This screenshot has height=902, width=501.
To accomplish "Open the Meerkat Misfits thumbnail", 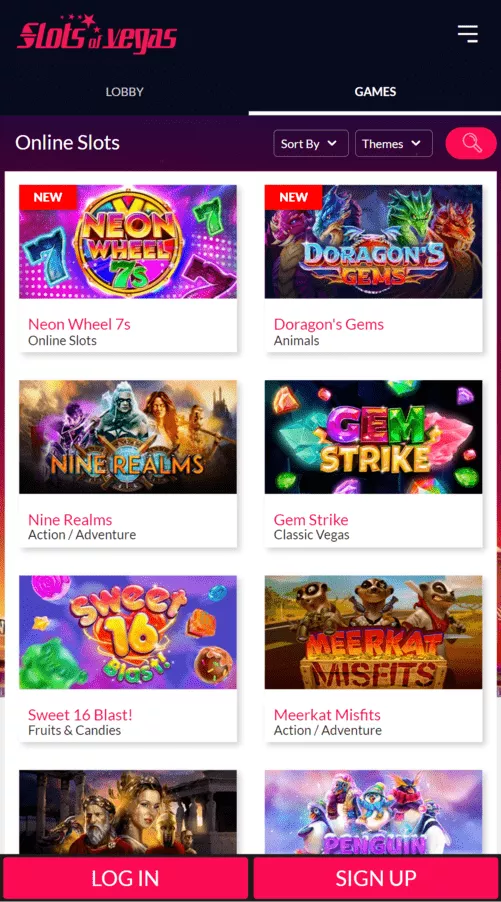I will 373,632.
